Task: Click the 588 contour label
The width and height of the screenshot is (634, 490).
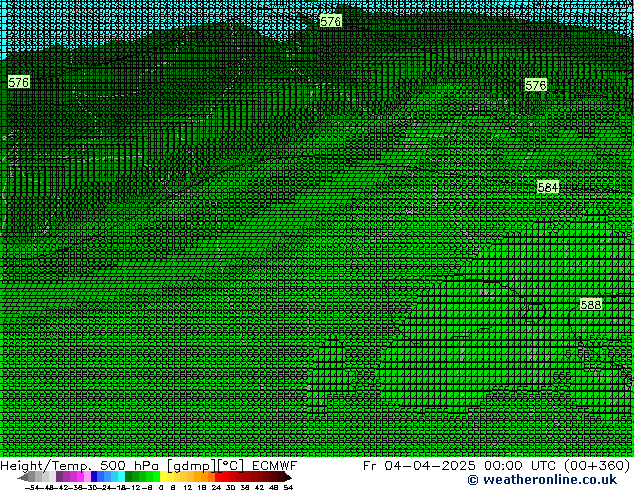Action: 590,304
